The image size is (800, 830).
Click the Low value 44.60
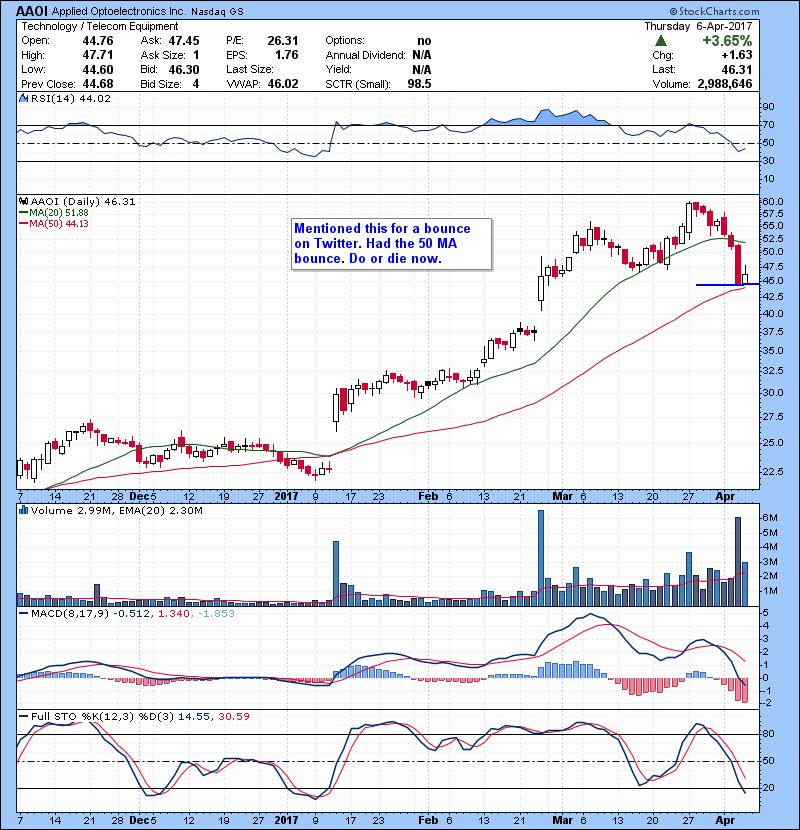click(98, 69)
